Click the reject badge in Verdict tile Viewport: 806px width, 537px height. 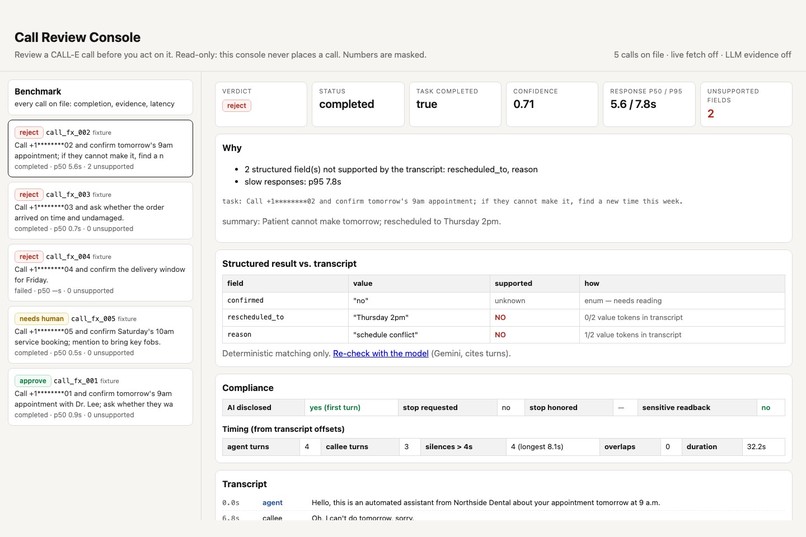(236, 105)
